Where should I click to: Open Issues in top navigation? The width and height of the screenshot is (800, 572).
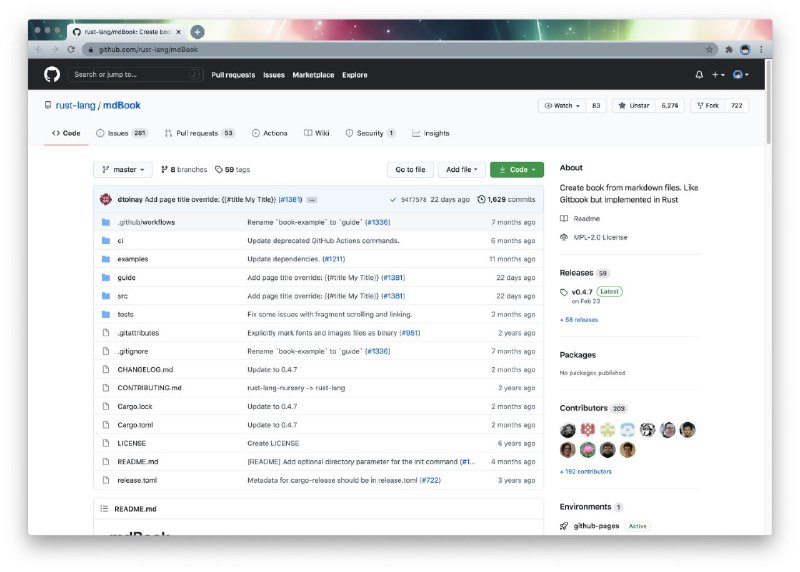(274, 75)
